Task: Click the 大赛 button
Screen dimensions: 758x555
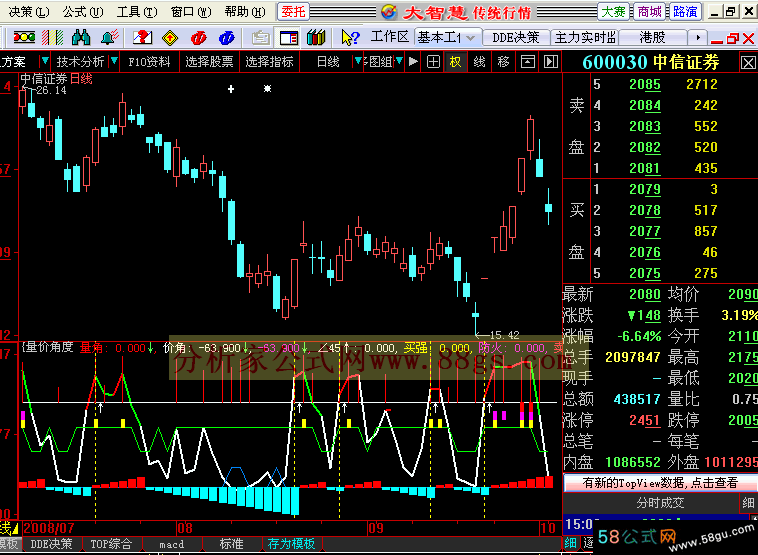Action: (x=613, y=12)
